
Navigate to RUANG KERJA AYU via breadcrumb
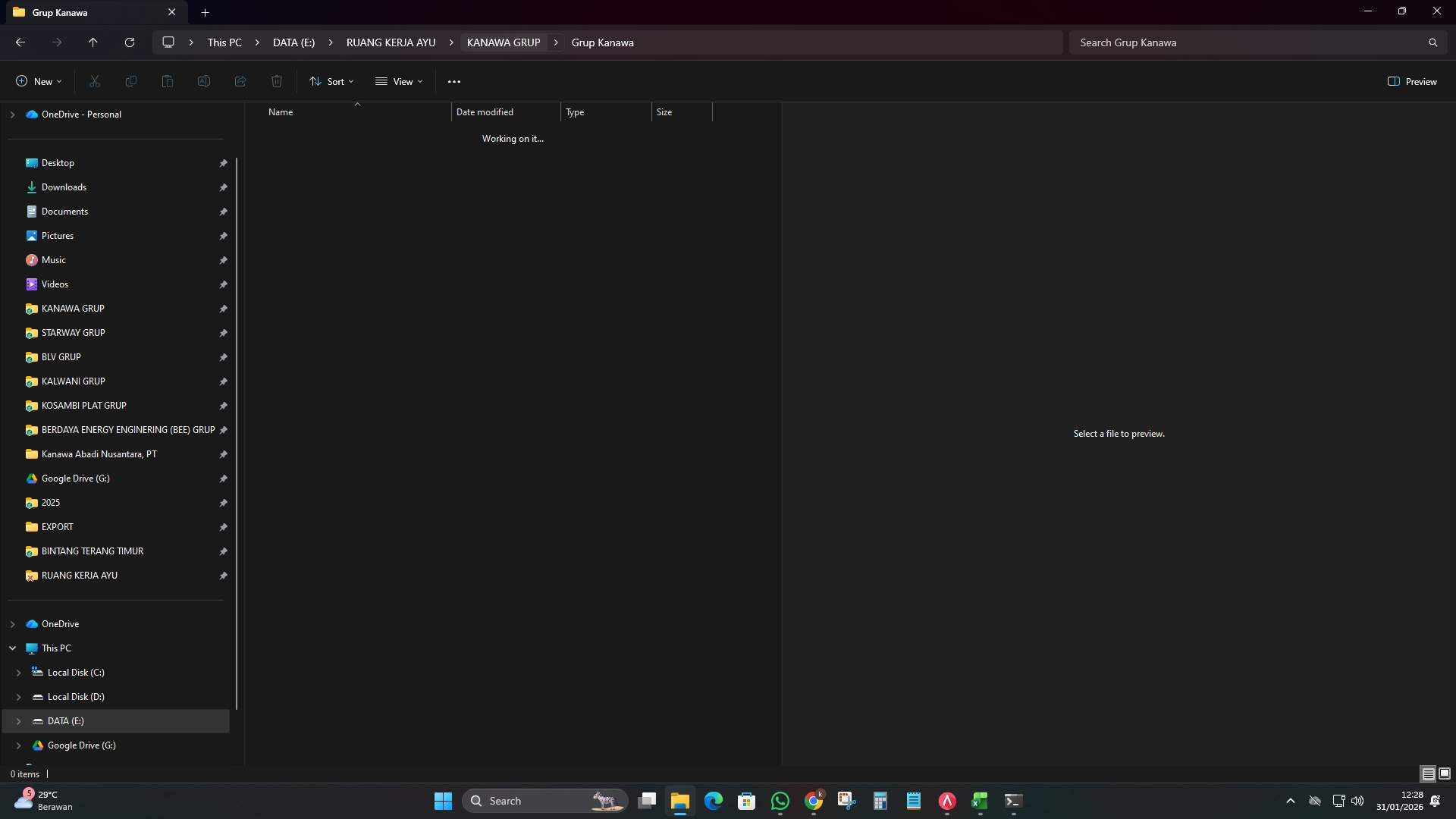click(x=390, y=42)
